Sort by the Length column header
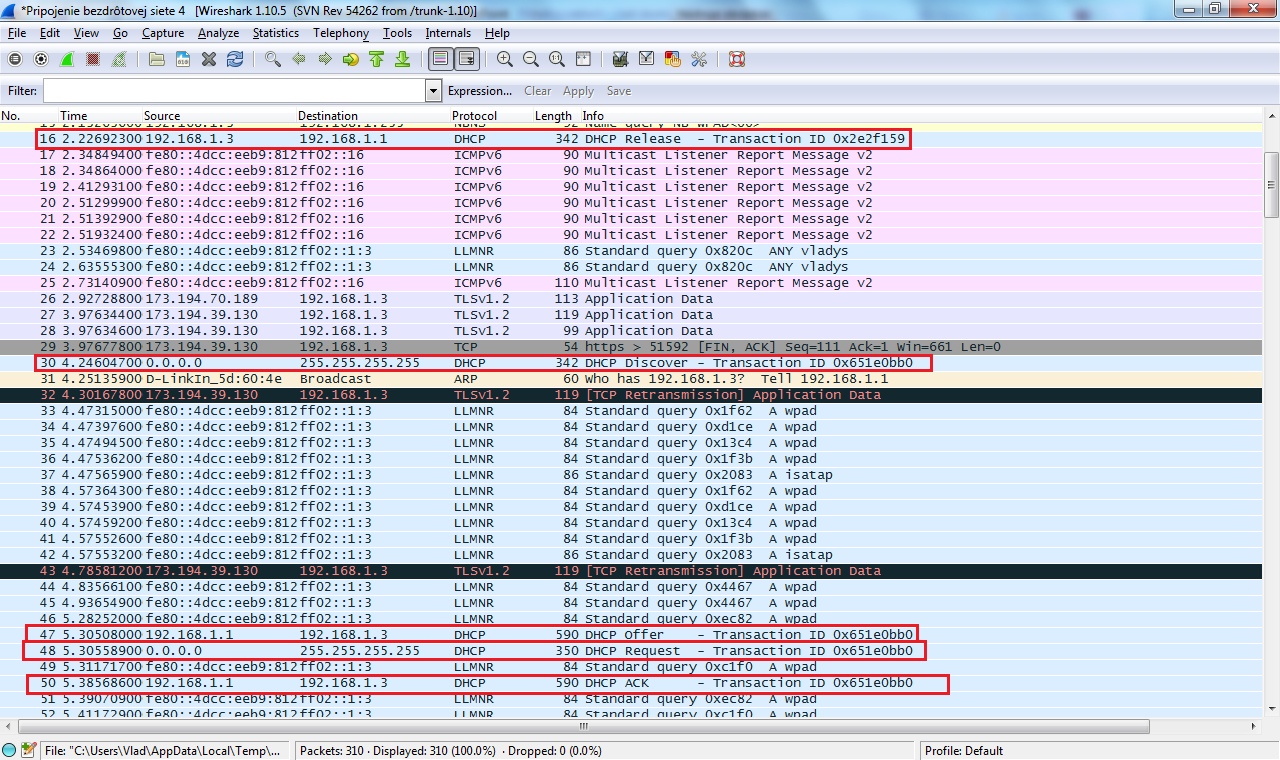Image resolution: width=1280 pixels, height=760 pixels. point(553,116)
